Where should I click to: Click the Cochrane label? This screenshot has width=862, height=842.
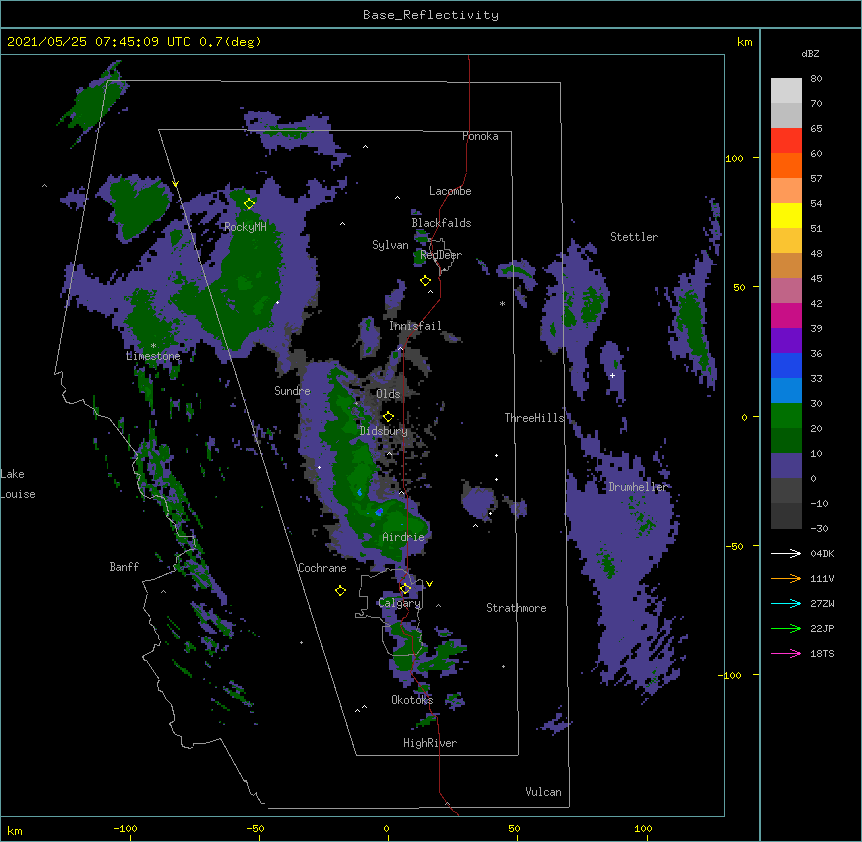tap(322, 568)
